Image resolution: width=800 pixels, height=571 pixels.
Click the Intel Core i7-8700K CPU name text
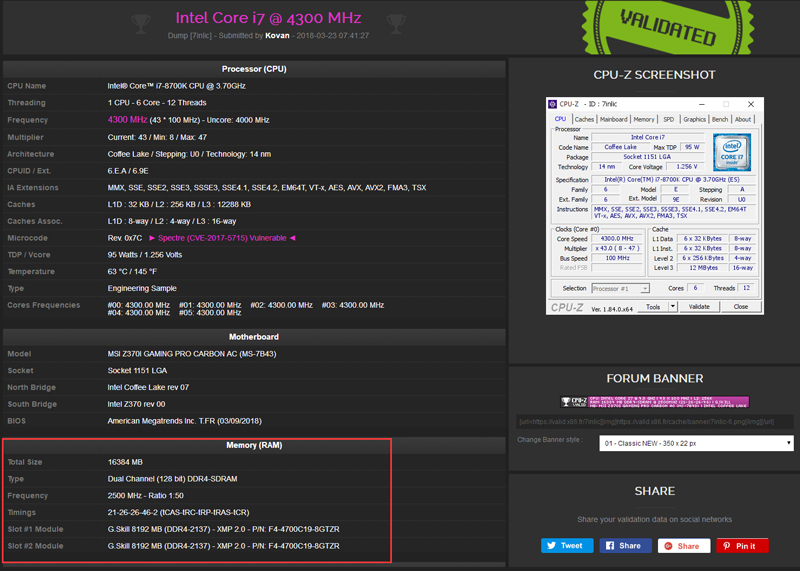[x=177, y=86]
